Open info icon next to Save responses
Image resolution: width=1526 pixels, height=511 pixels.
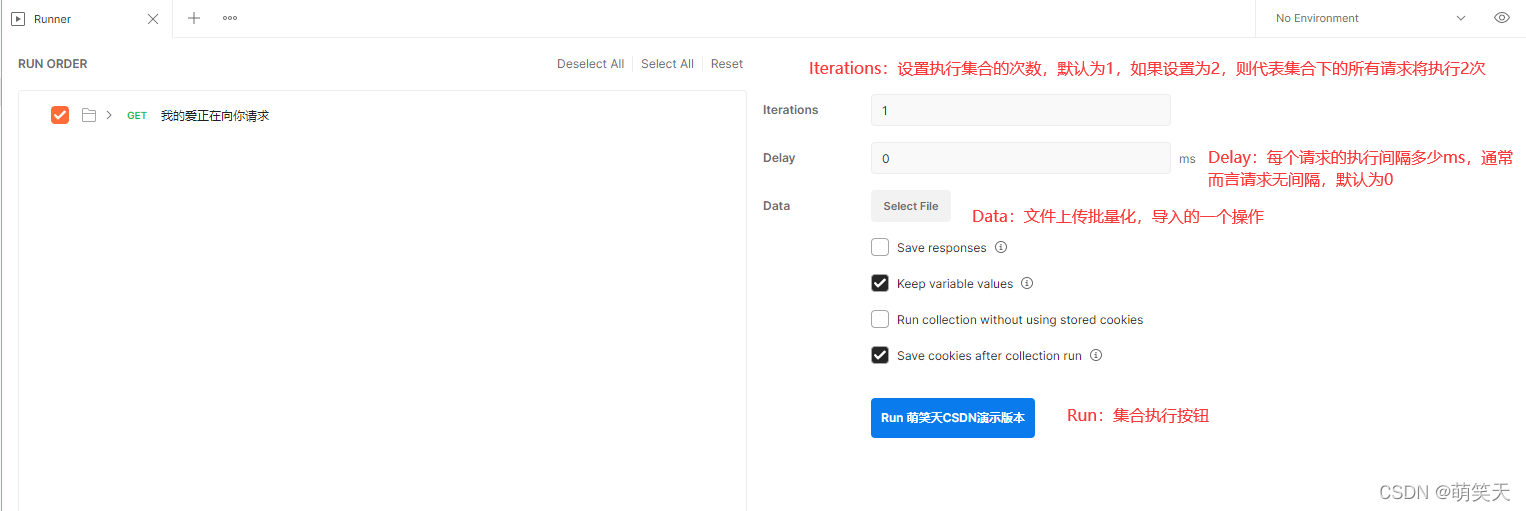1001,247
